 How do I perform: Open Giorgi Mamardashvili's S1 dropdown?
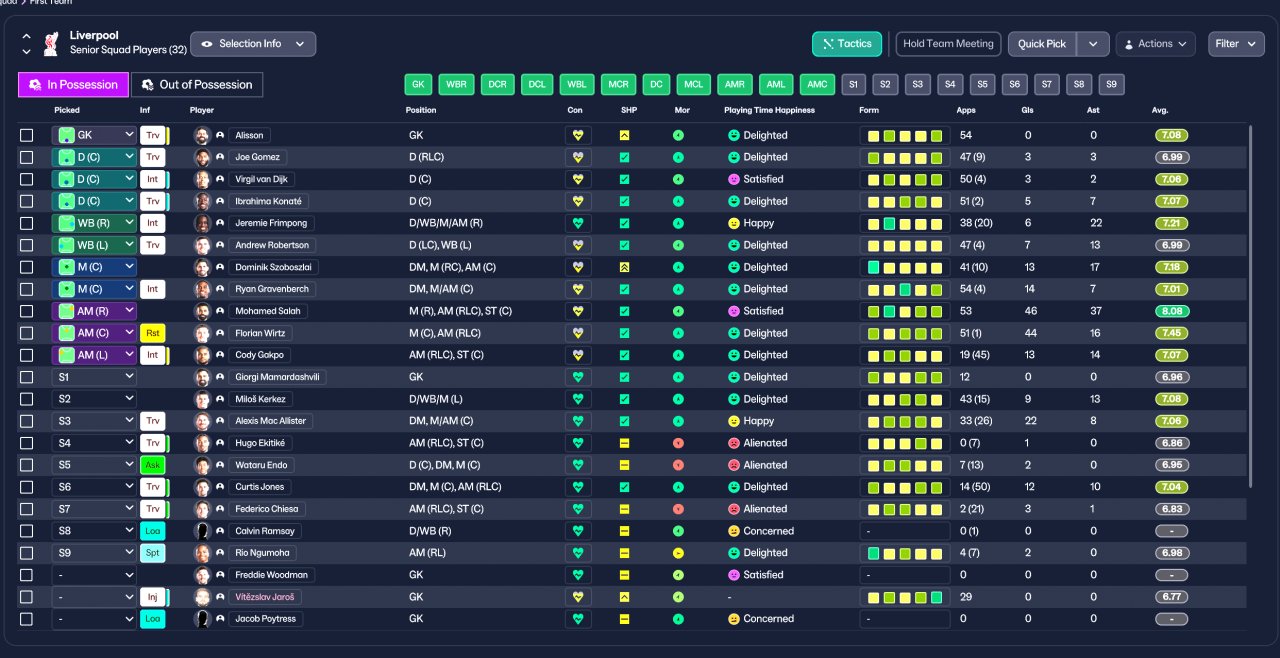tap(94, 377)
